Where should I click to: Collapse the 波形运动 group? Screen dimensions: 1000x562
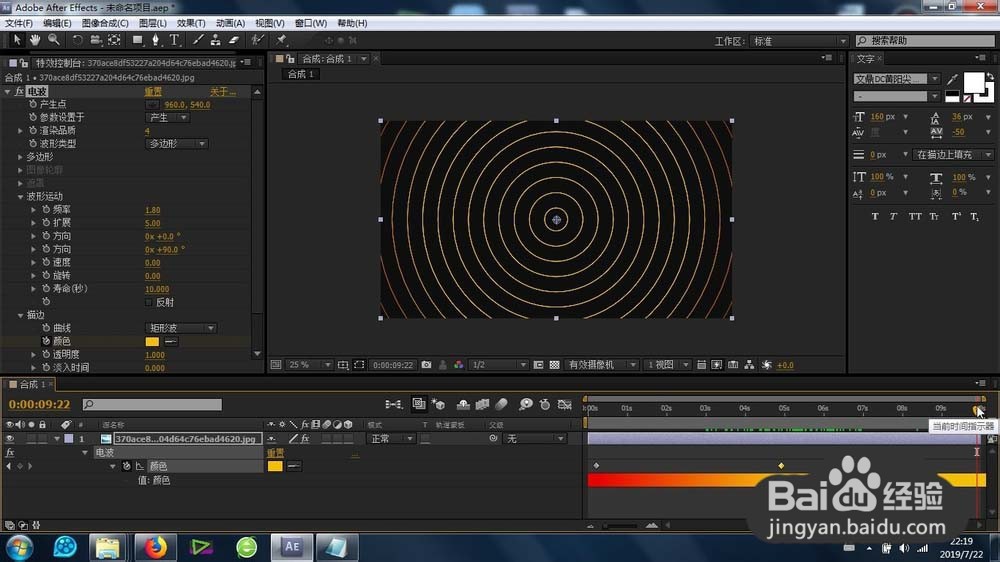click(20, 196)
